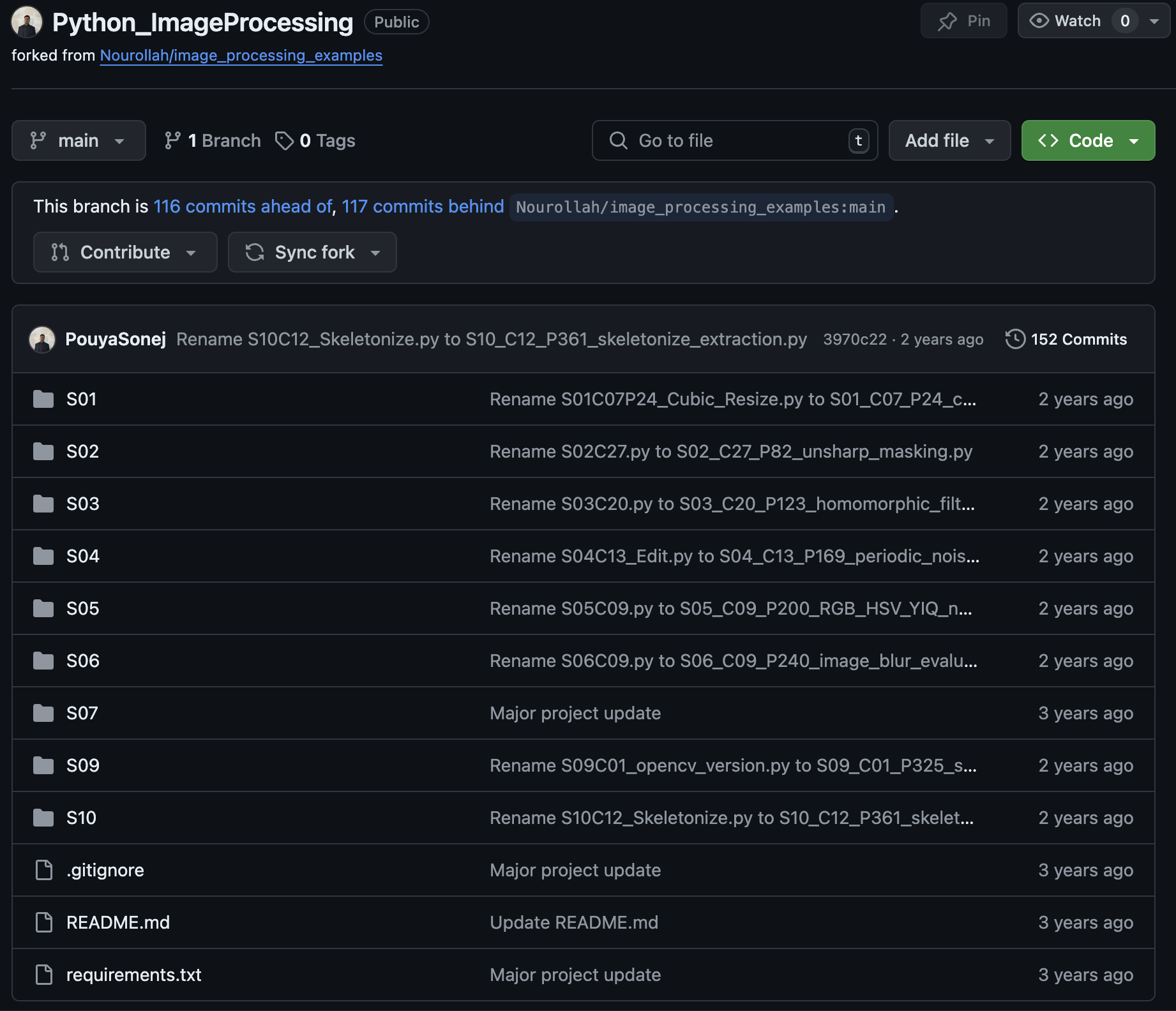The width and height of the screenshot is (1176, 1011).
Task: Open the S04 folder
Action: (x=83, y=556)
